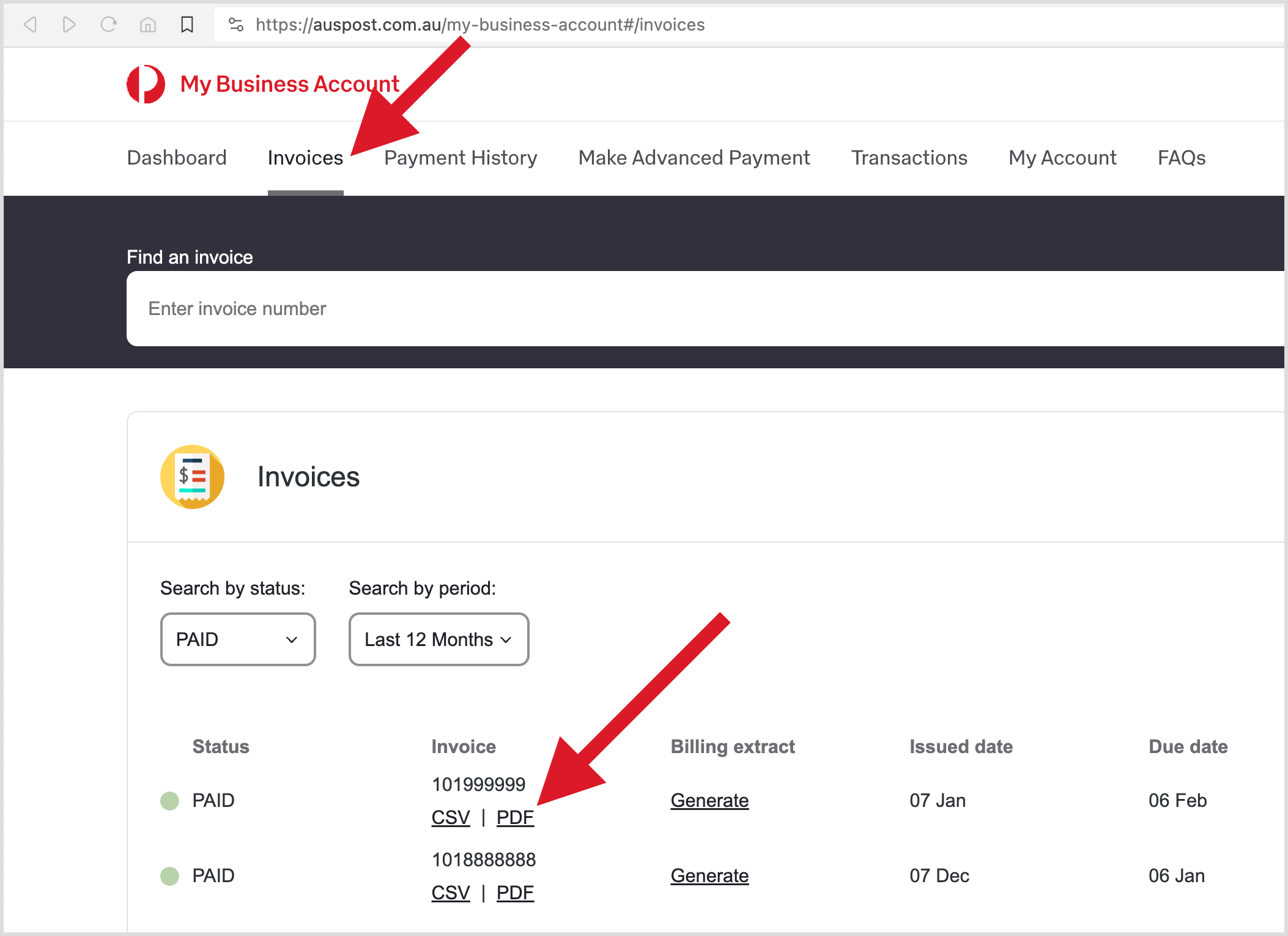Screen dimensions: 1288x936
Task: Open site permissions in the address bar
Action: [x=235, y=24]
